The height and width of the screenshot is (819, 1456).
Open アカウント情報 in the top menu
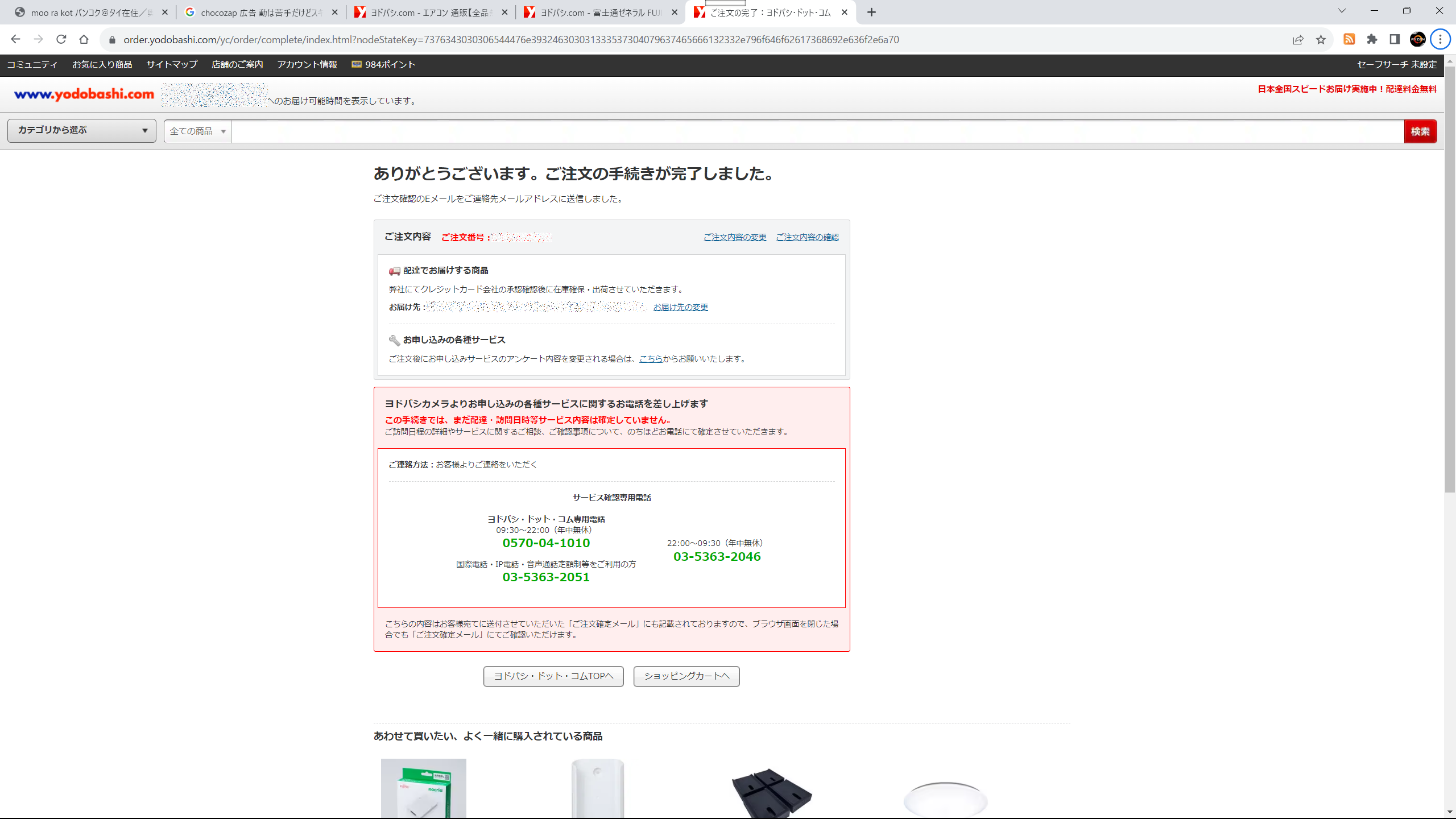tap(307, 65)
